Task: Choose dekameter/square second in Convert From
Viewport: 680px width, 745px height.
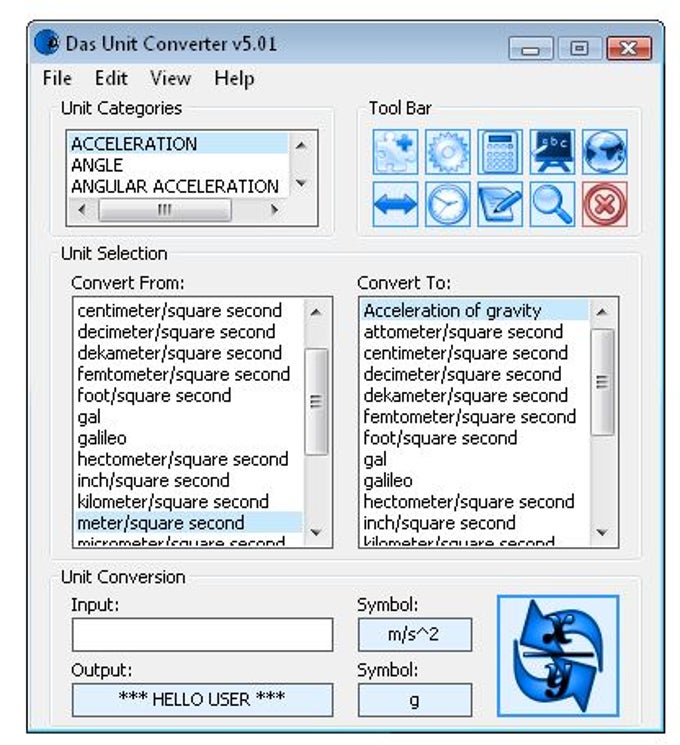Action: (x=188, y=353)
